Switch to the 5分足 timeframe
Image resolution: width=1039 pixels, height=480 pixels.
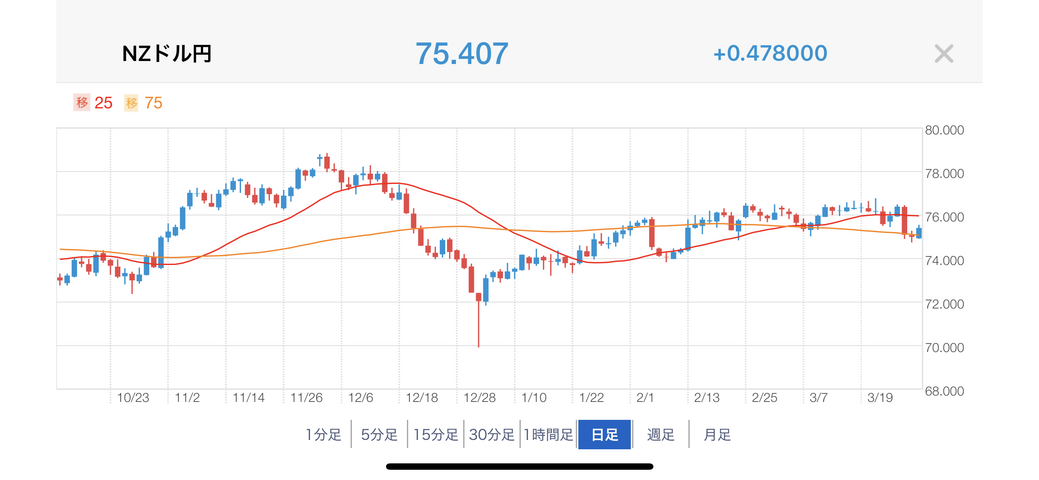(x=379, y=435)
